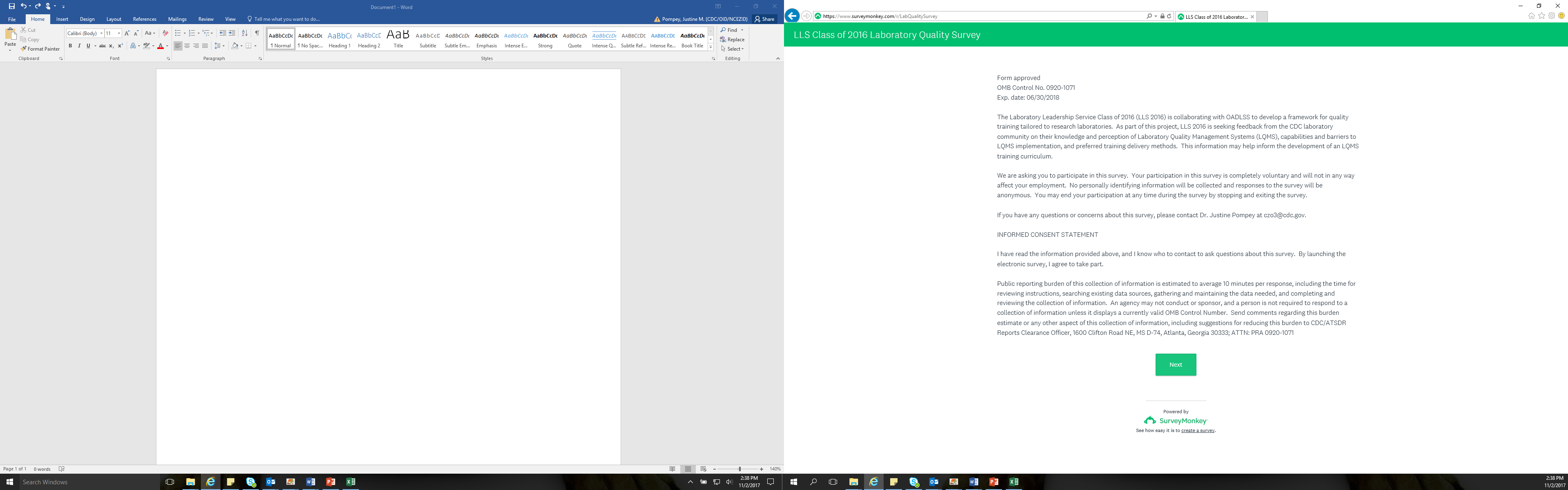The image size is (1568, 490).
Task: Increase indent of the paragraph
Action: click(232, 33)
